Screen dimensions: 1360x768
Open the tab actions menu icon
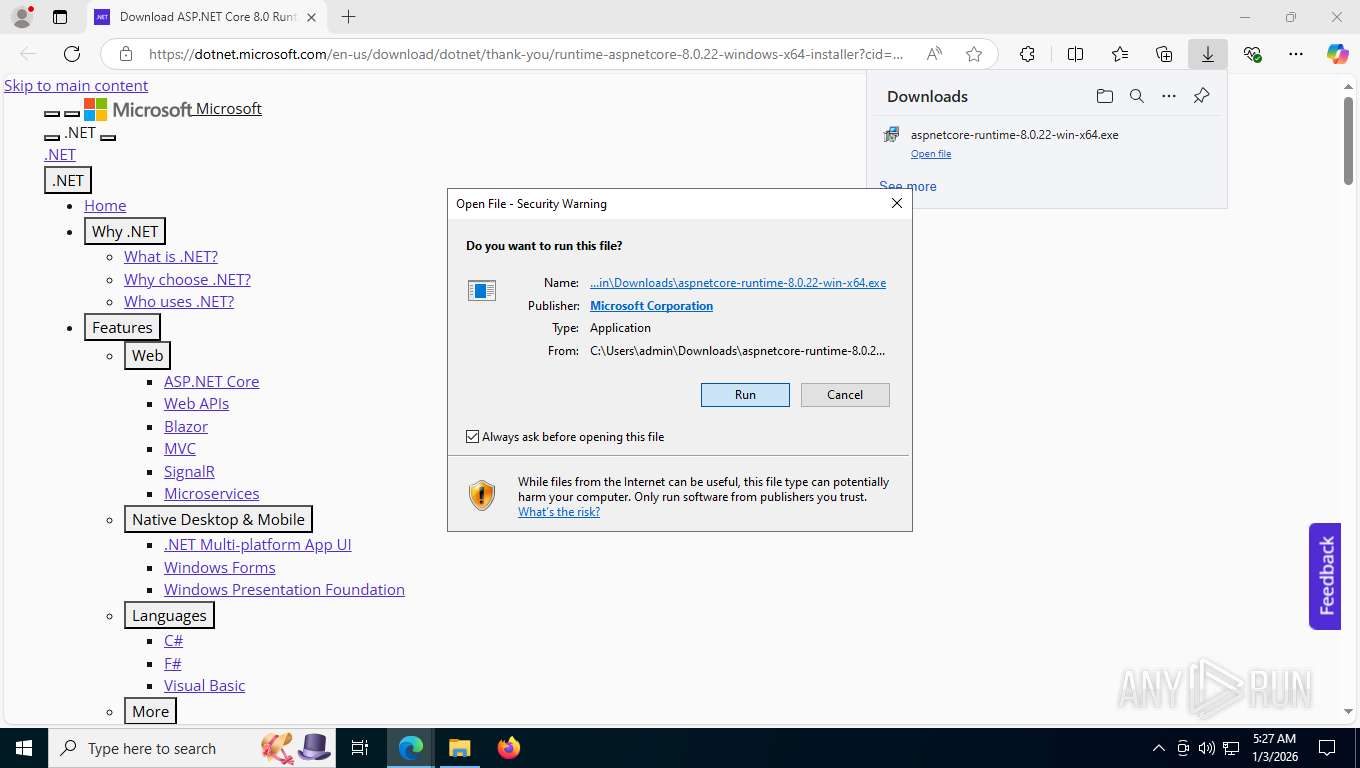(x=60, y=17)
